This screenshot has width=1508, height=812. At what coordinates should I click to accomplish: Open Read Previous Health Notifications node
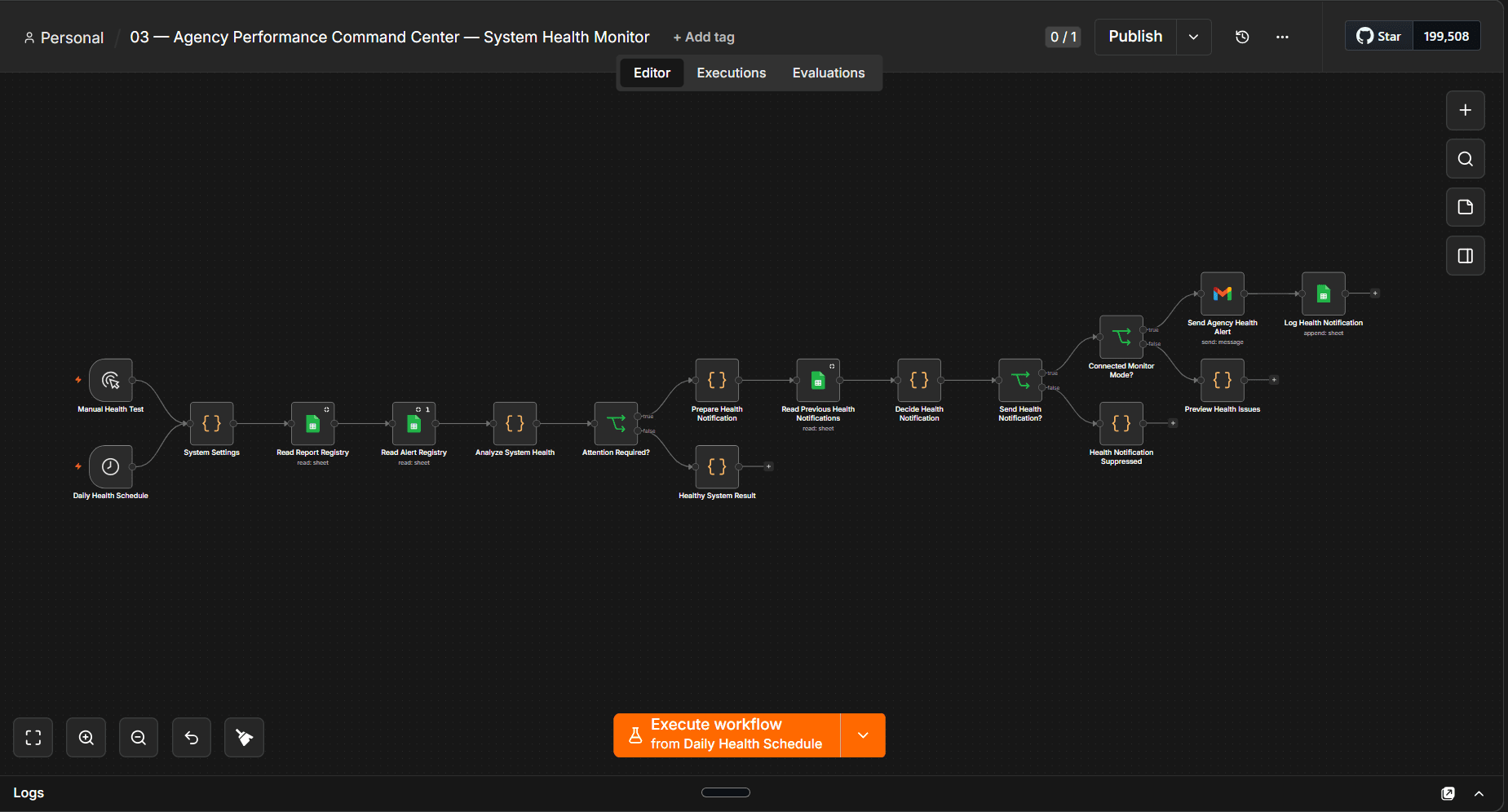click(819, 380)
